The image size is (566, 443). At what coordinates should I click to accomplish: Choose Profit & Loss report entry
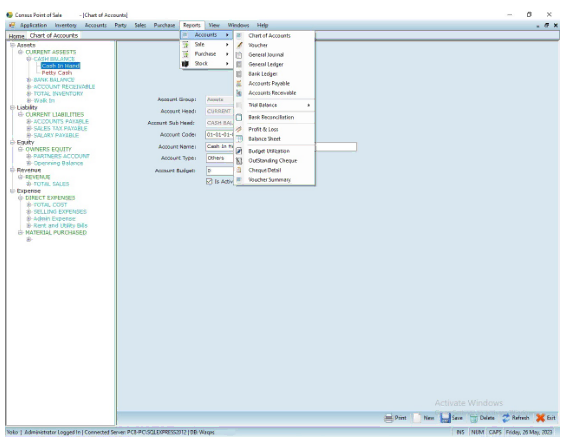pyautogui.click(x=263, y=129)
